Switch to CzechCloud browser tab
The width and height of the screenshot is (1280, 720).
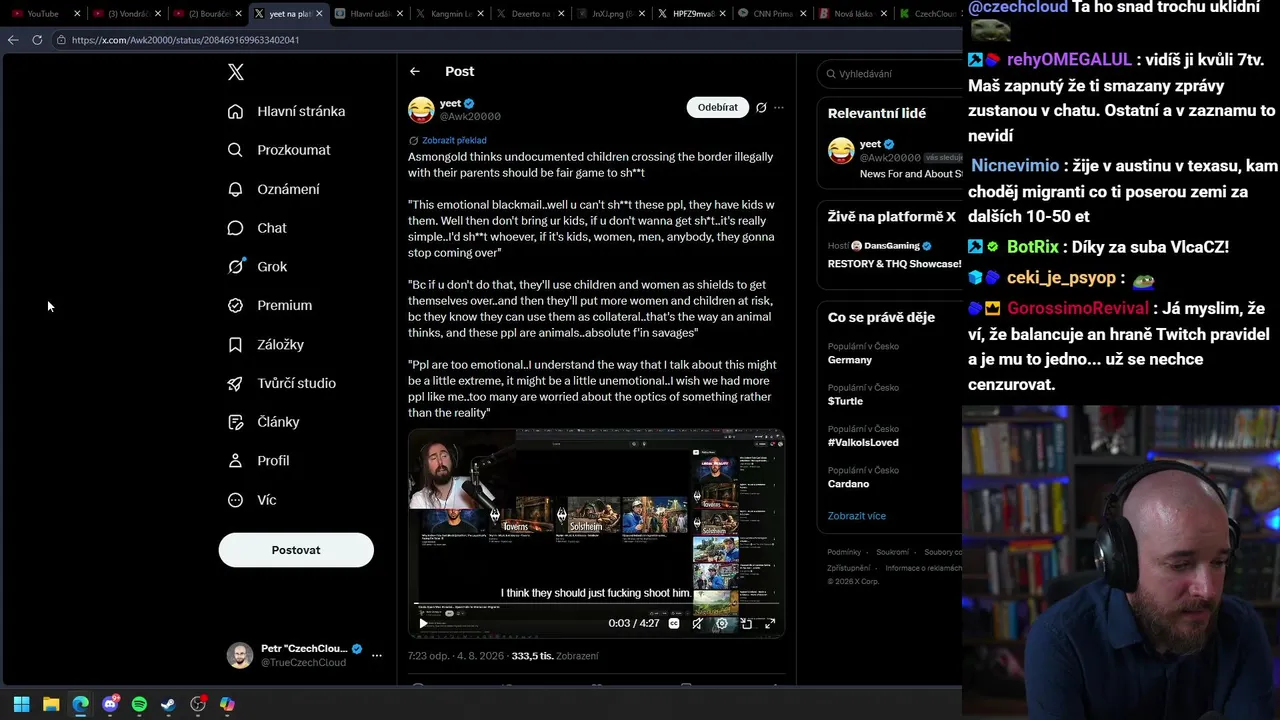pyautogui.click(x=929, y=14)
